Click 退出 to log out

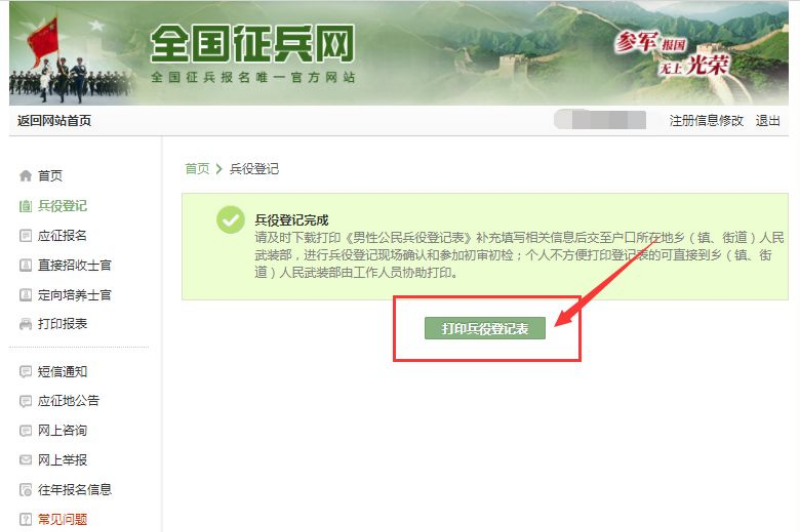(x=767, y=121)
